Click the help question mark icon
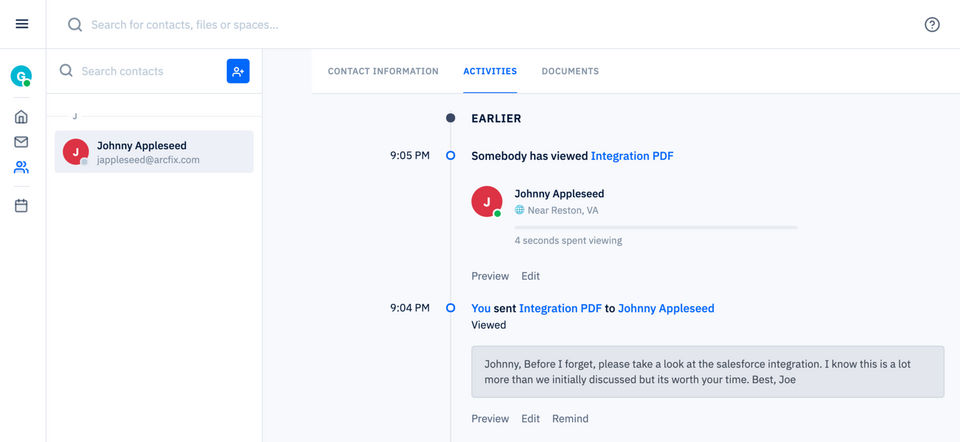This screenshot has width=960, height=442. click(932, 25)
